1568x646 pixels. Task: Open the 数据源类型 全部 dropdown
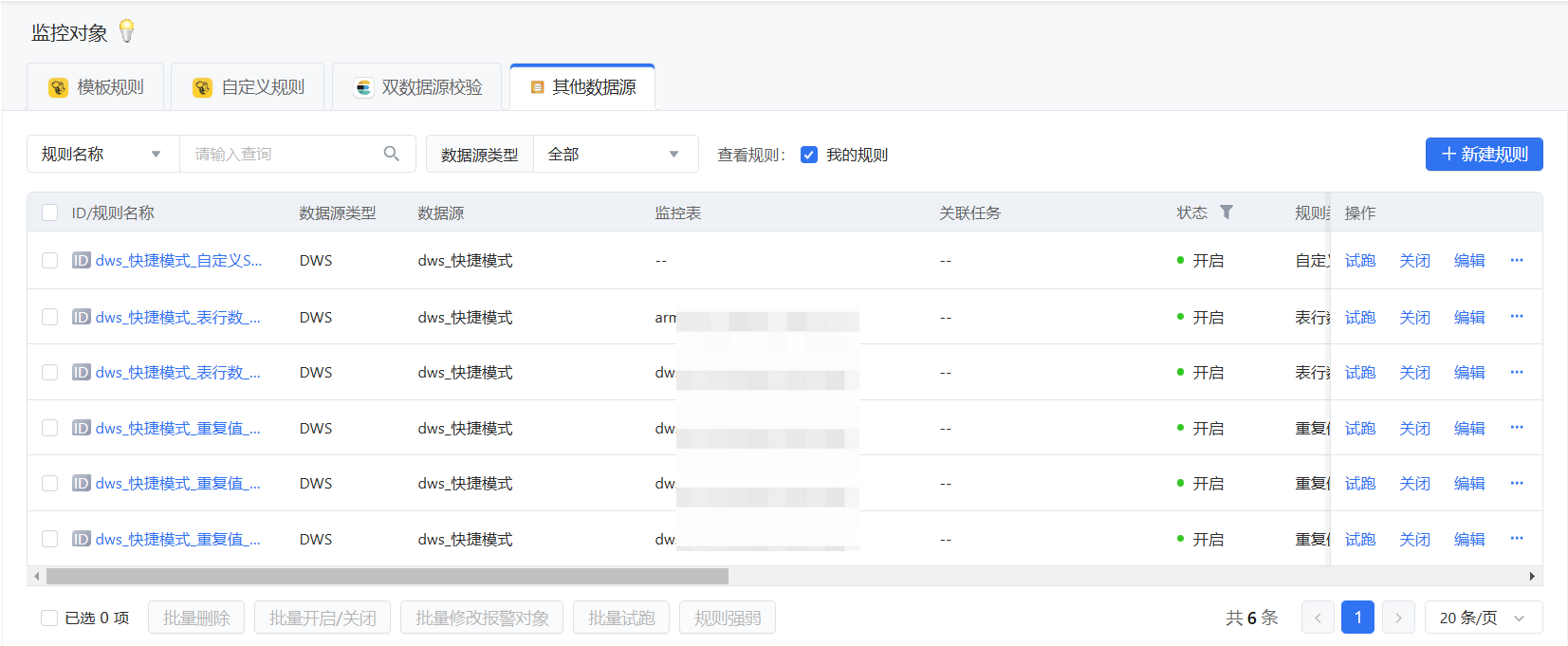tap(615, 154)
